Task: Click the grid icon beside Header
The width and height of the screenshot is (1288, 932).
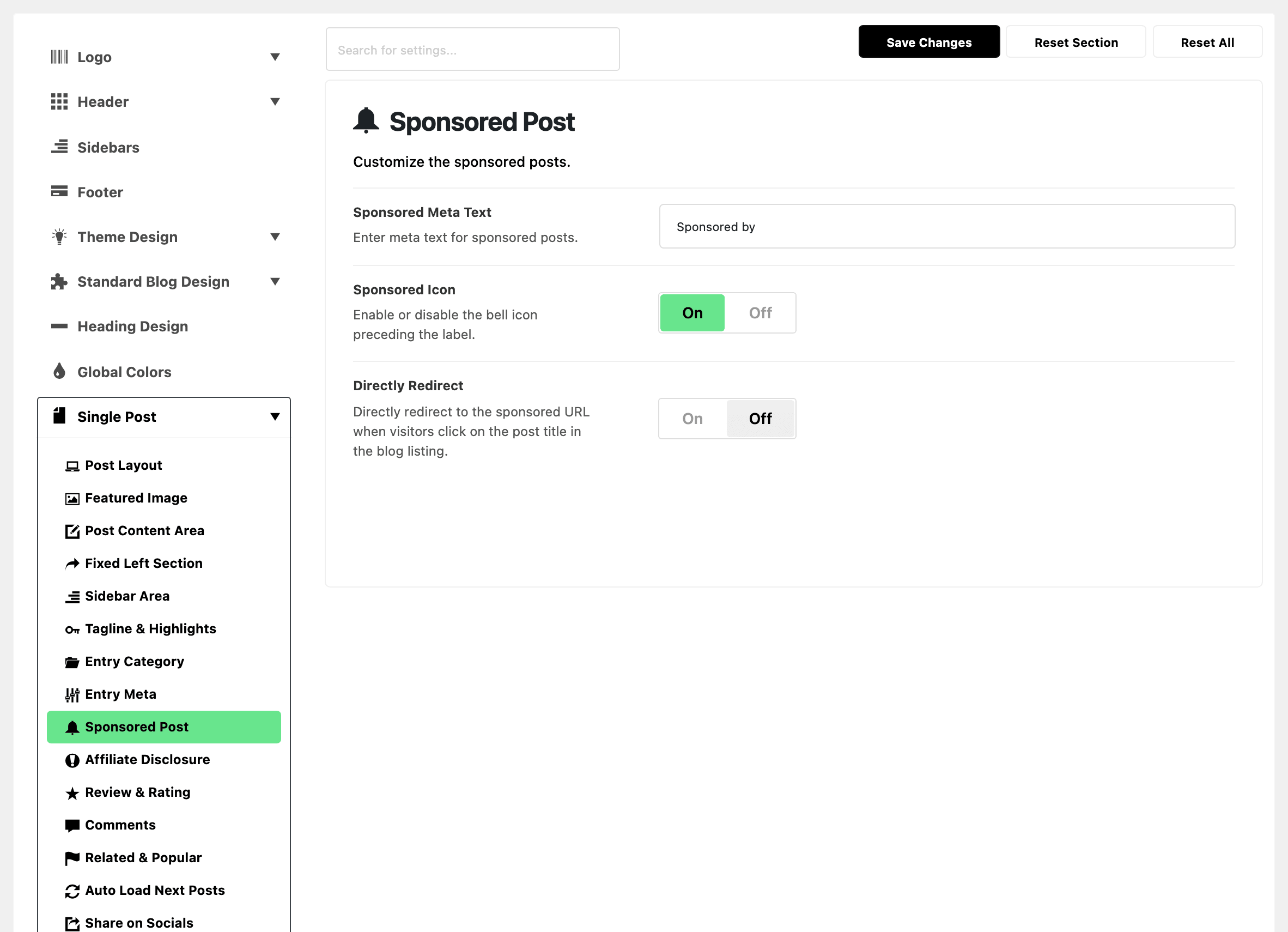Action: tap(59, 102)
